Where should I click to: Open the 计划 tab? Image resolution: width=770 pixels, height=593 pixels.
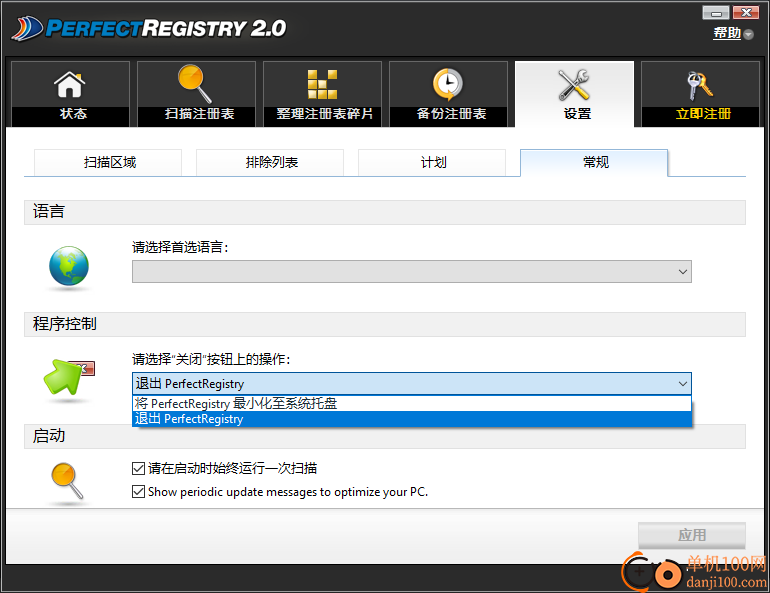point(432,162)
